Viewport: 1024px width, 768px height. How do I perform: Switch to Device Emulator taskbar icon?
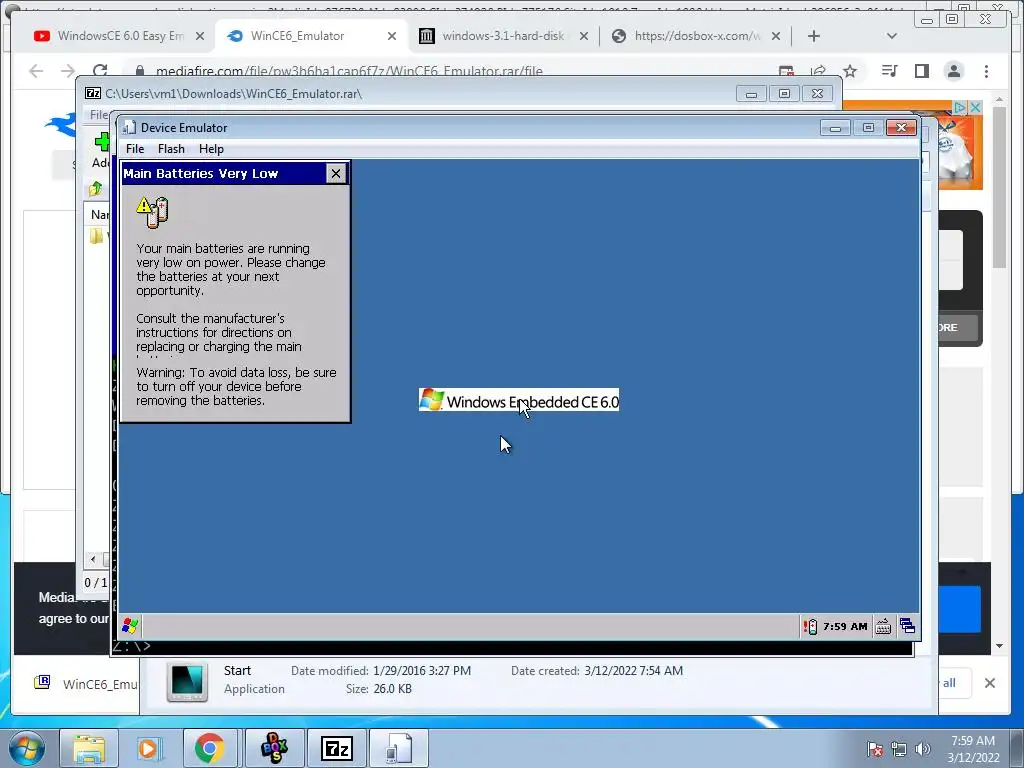[399, 748]
